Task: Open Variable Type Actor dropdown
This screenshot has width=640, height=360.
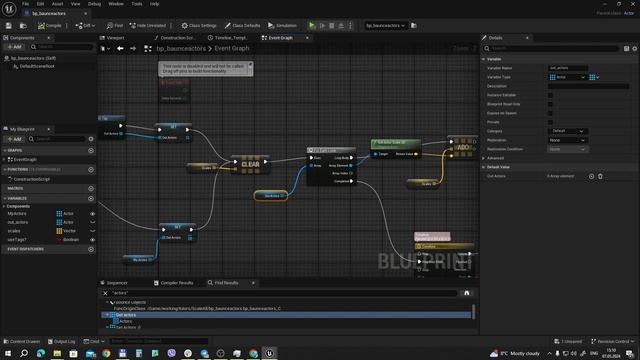Action: 567,77
